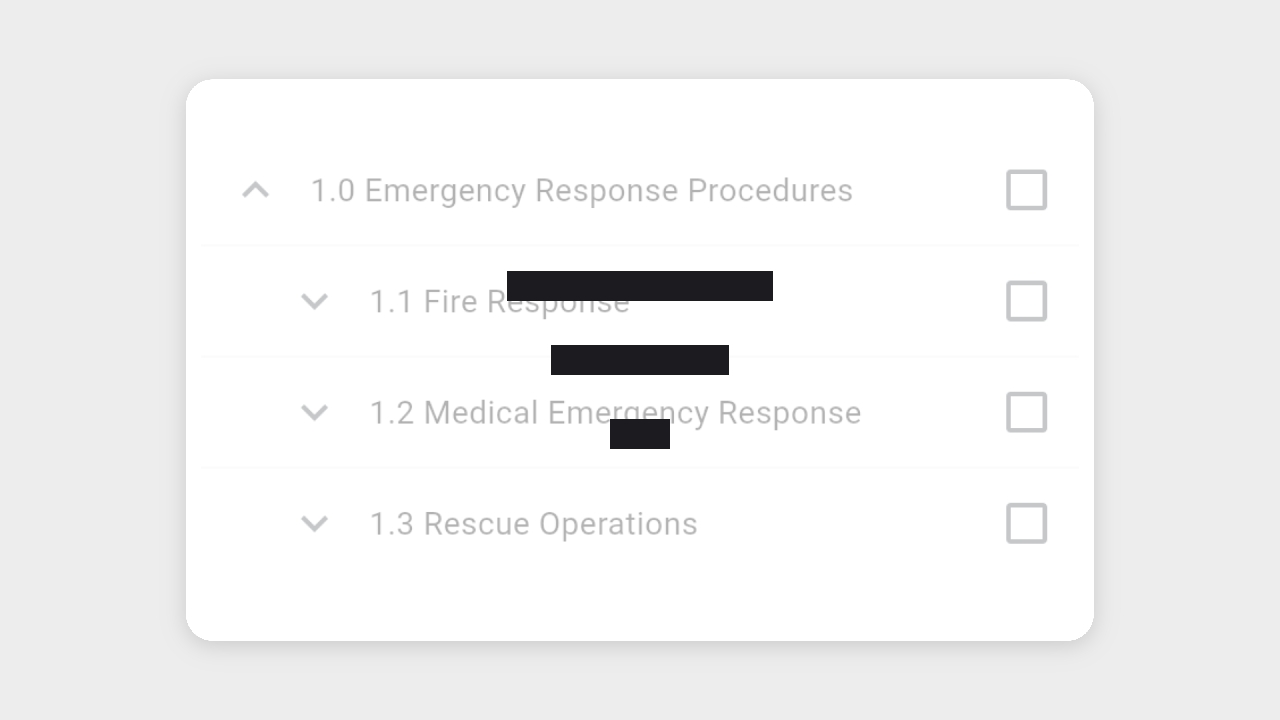Viewport: 1280px width, 720px height.
Task: Click the medium black bar below Fire Response
Action: pyautogui.click(x=640, y=360)
